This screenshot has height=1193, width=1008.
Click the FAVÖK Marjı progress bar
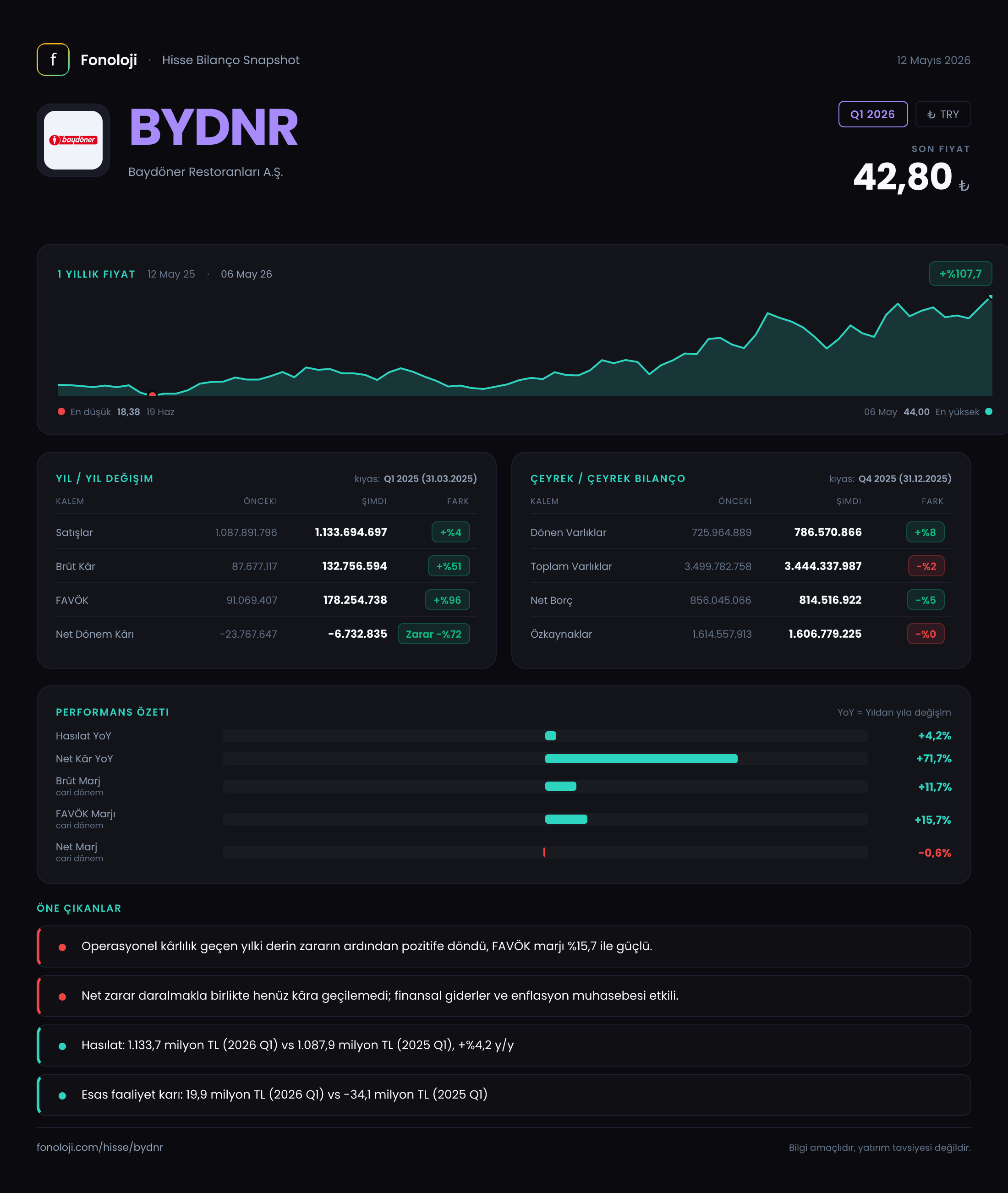click(545, 819)
